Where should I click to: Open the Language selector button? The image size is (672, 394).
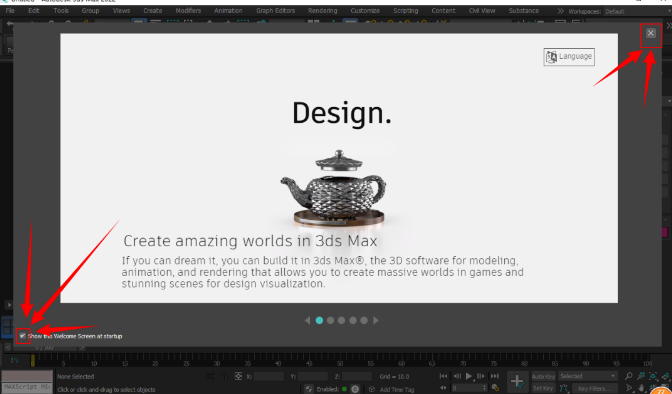click(569, 57)
